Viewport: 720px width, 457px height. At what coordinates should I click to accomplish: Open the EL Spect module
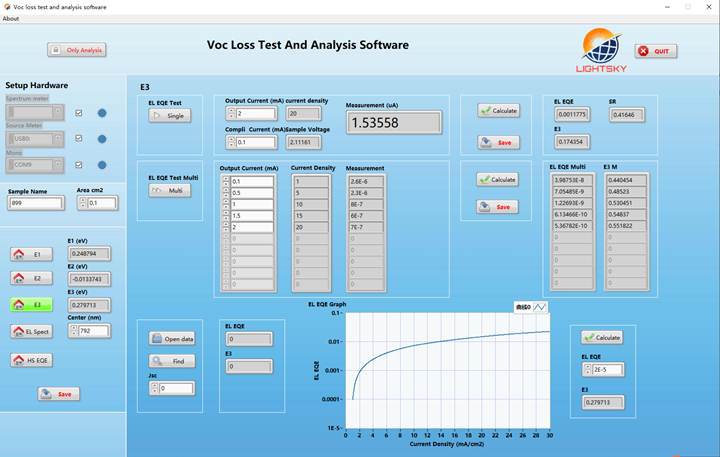pyautogui.click(x=31, y=330)
